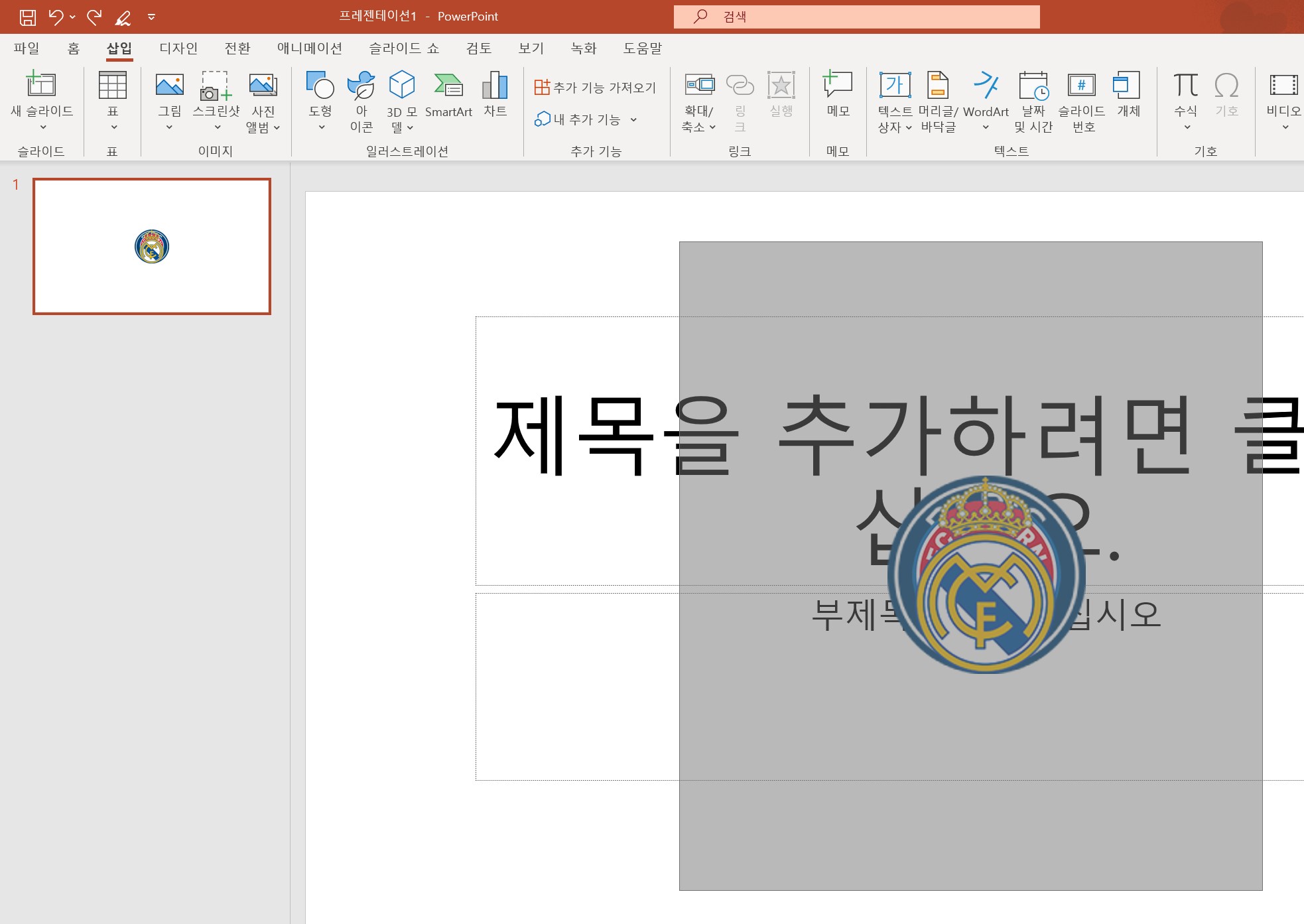1304x924 pixels.
Task: Switch to the 디자인 ribbon tab
Action: (178, 48)
